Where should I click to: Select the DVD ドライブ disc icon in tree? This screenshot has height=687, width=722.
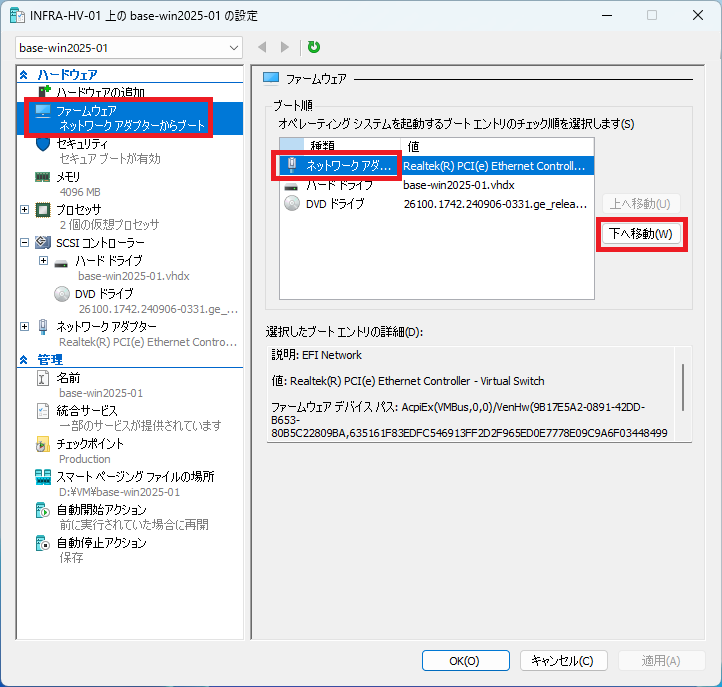click(62, 294)
